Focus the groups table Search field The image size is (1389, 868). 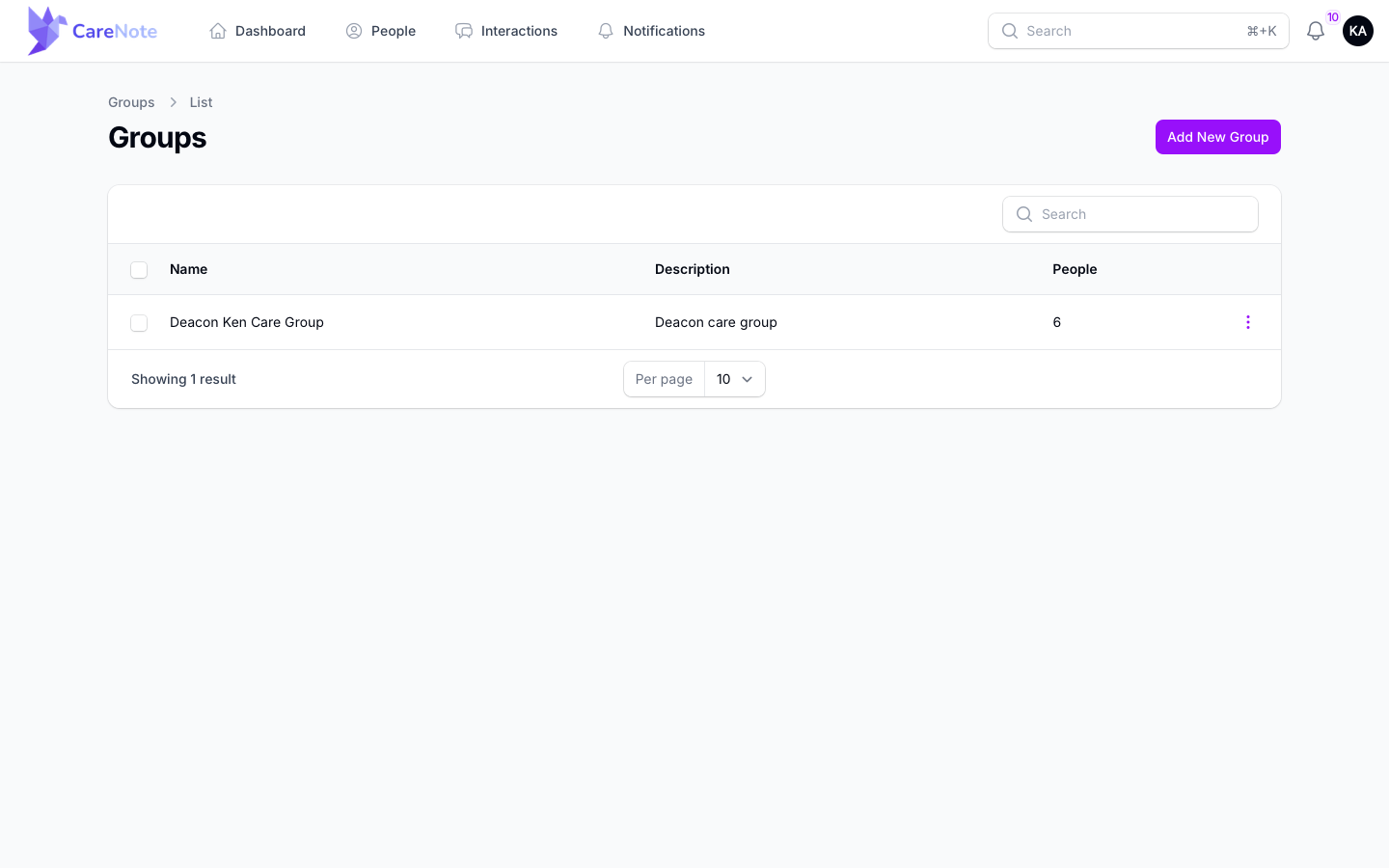1130,214
